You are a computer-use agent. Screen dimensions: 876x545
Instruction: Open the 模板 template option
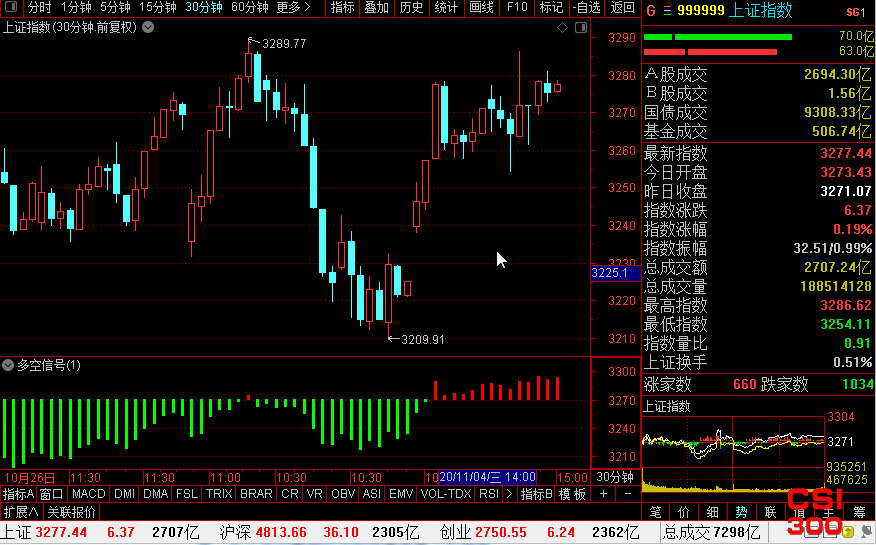(x=572, y=494)
